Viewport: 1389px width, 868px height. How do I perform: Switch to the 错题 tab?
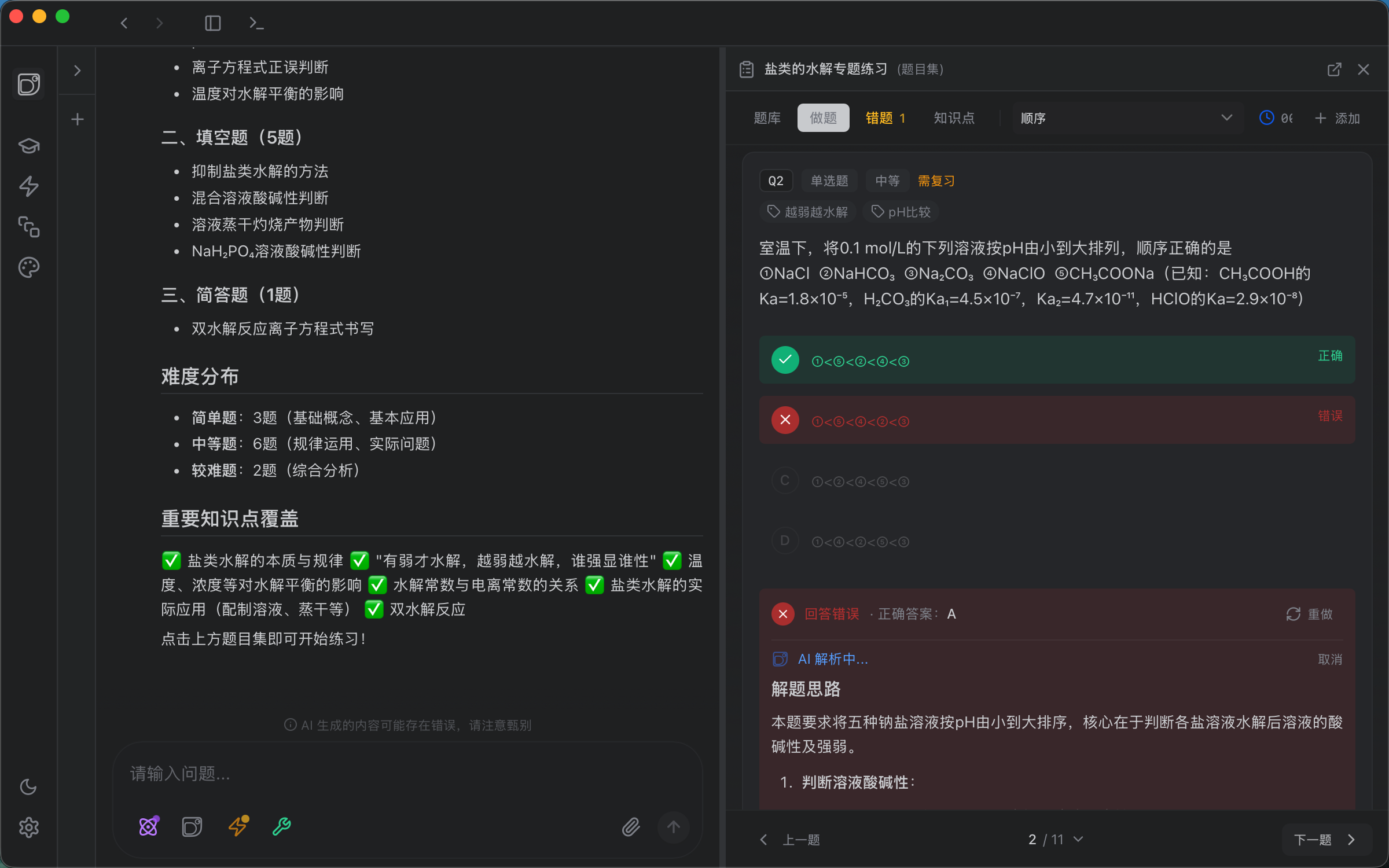tap(885, 118)
